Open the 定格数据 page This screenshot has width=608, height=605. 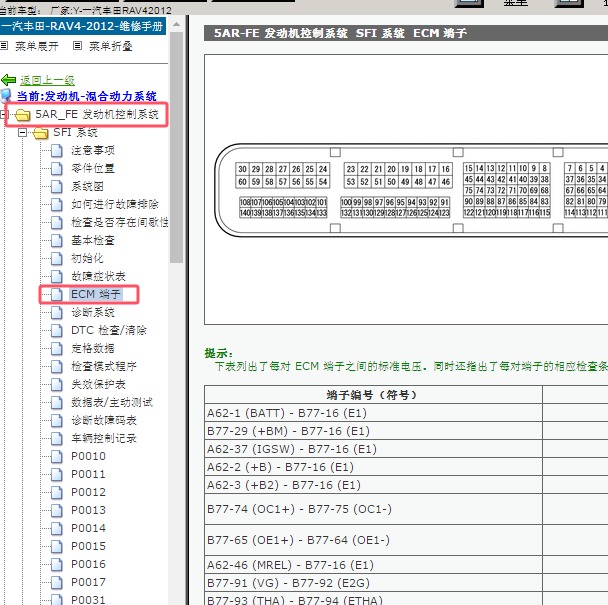[93, 348]
